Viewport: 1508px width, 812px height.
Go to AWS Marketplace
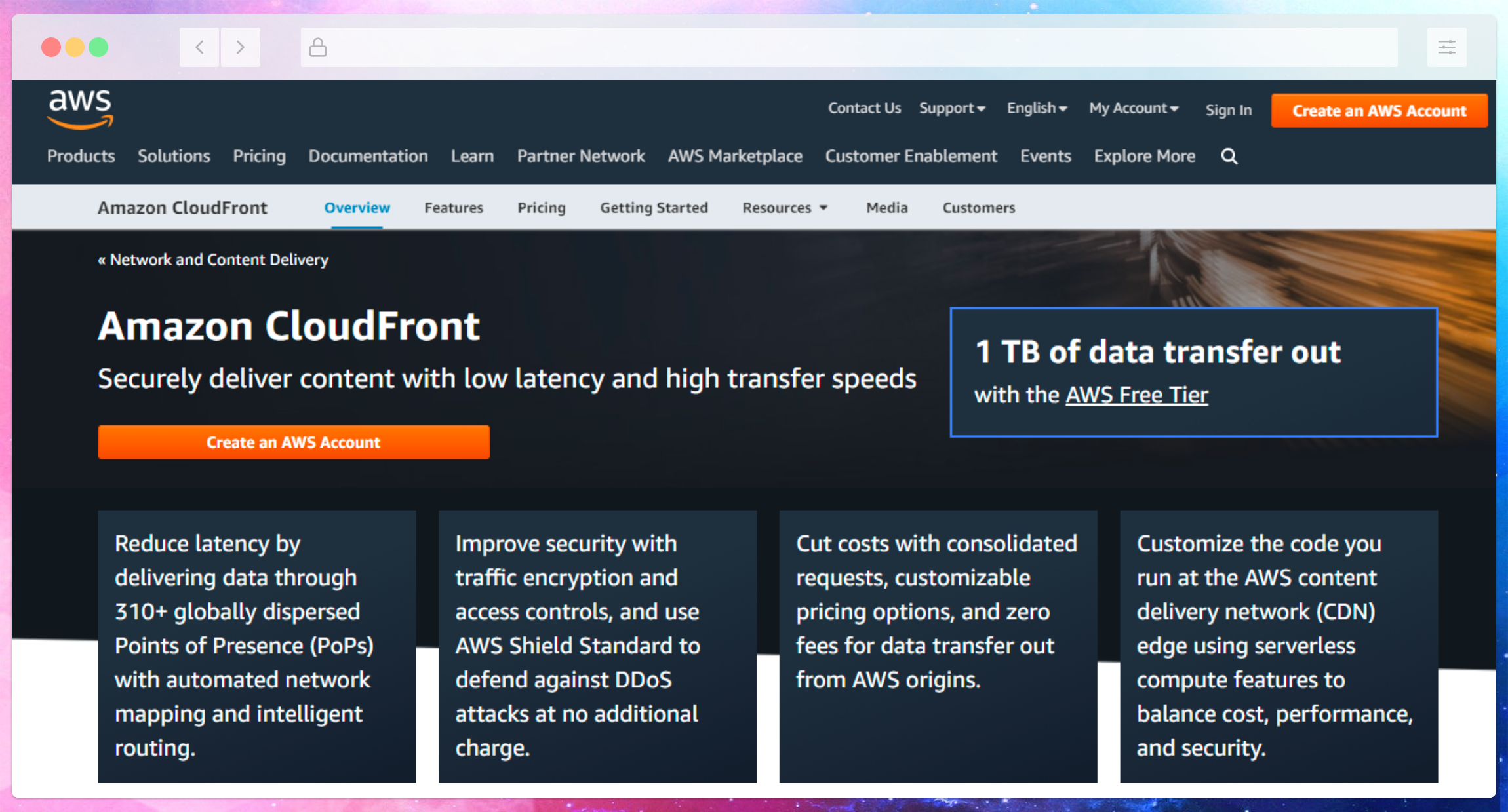click(735, 156)
